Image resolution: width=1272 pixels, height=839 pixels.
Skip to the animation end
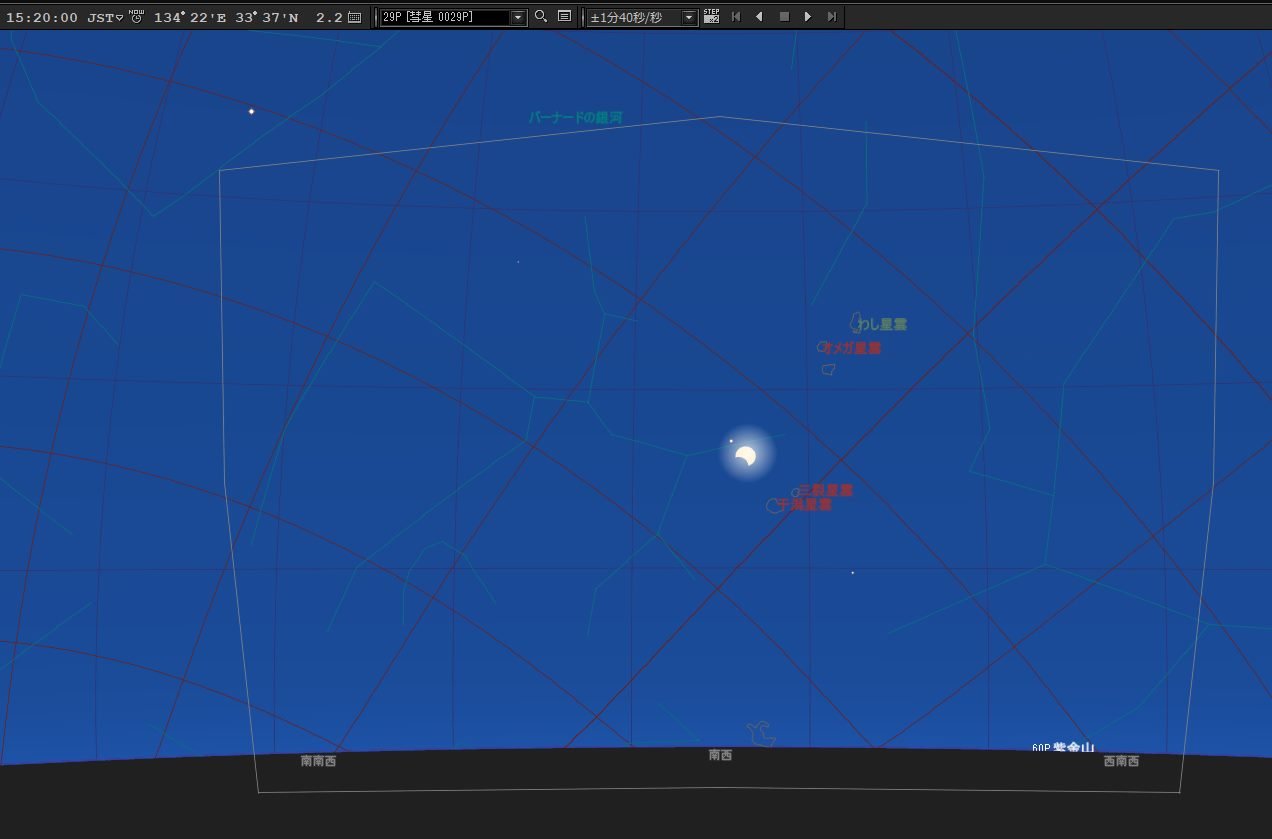832,17
